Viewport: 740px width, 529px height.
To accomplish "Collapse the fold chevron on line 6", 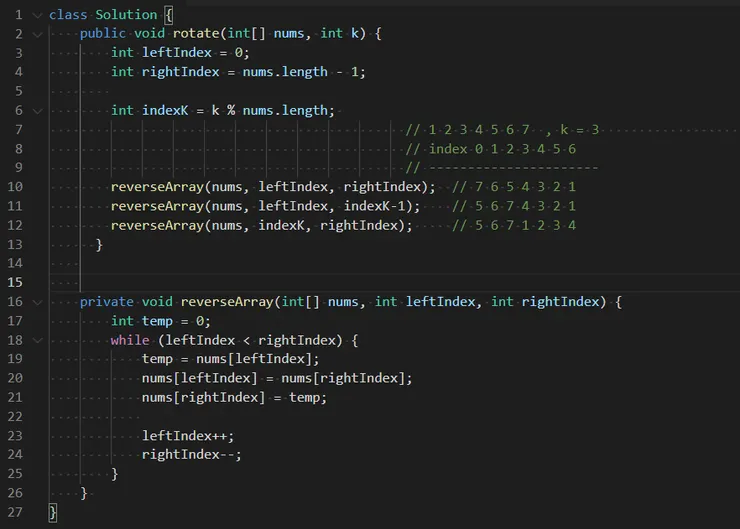I will point(37,111).
